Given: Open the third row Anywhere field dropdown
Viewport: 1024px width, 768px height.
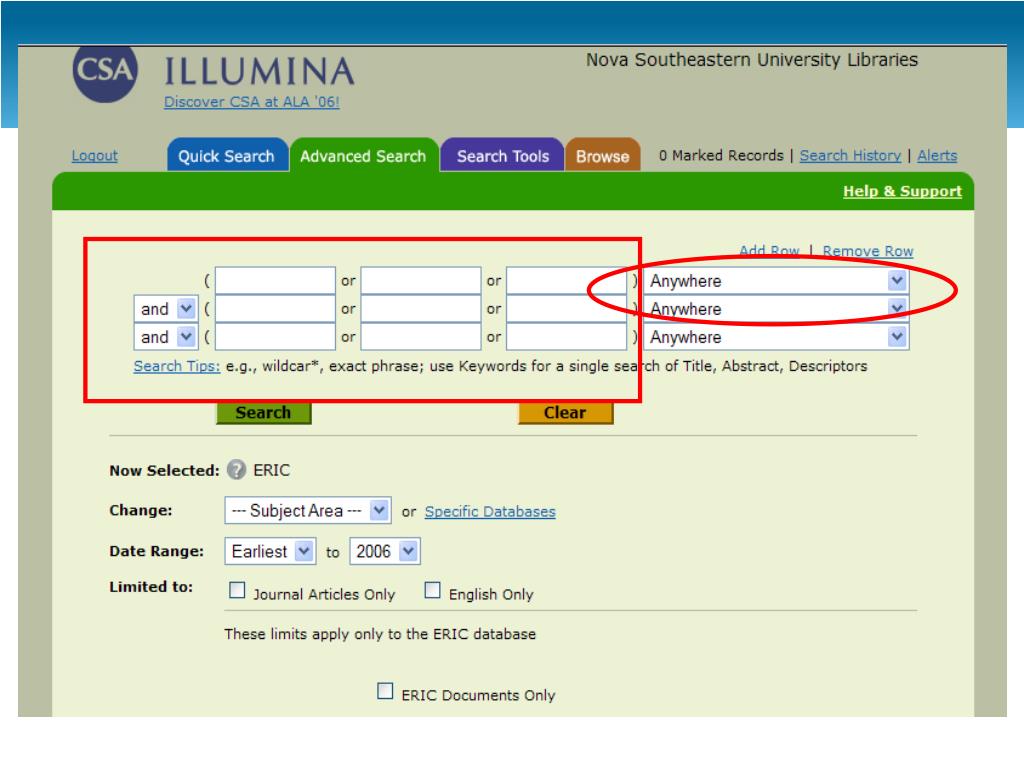Looking at the screenshot, I should pyautogui.click(x=776, y=337).
